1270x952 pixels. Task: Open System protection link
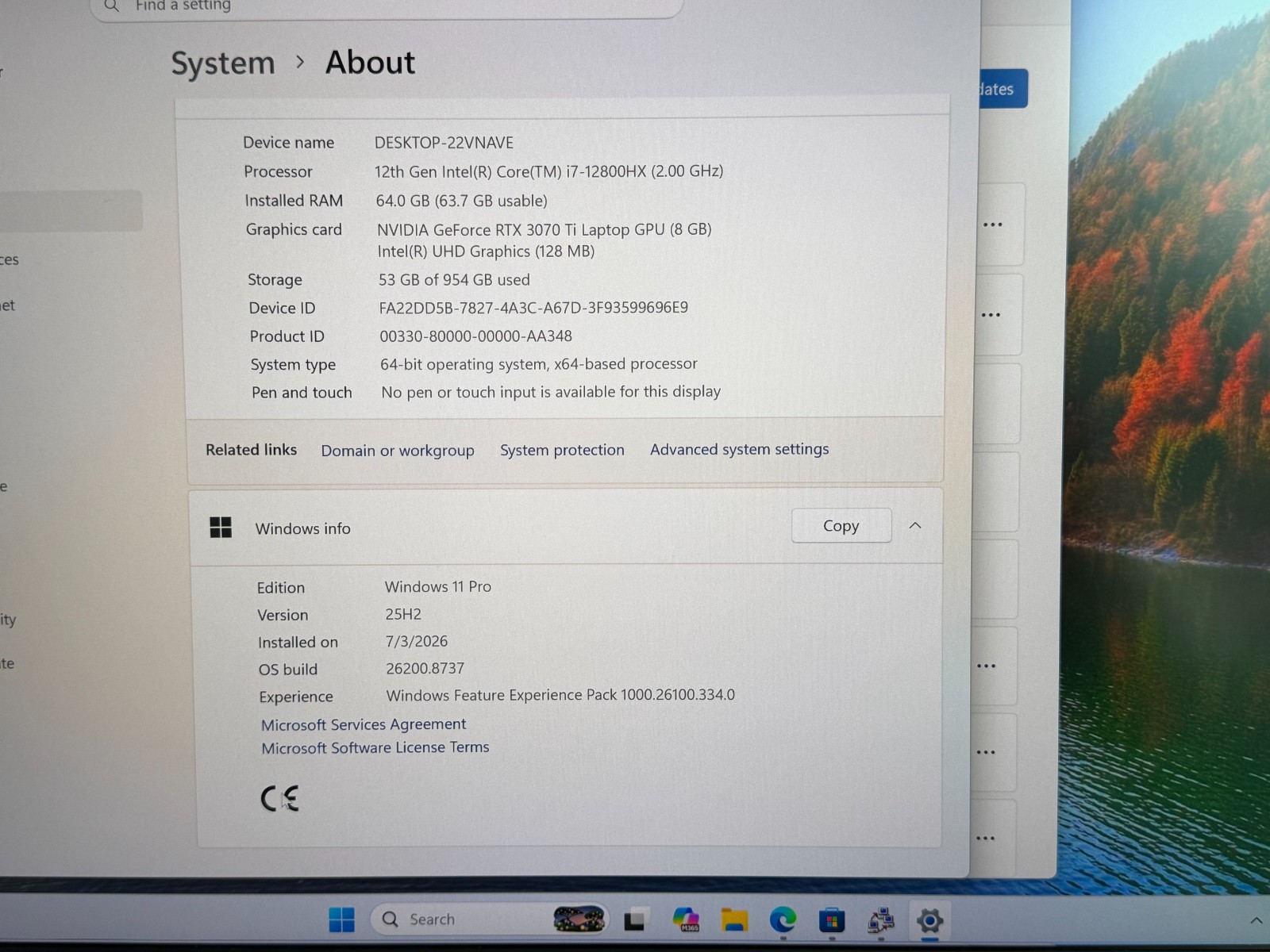562,450
